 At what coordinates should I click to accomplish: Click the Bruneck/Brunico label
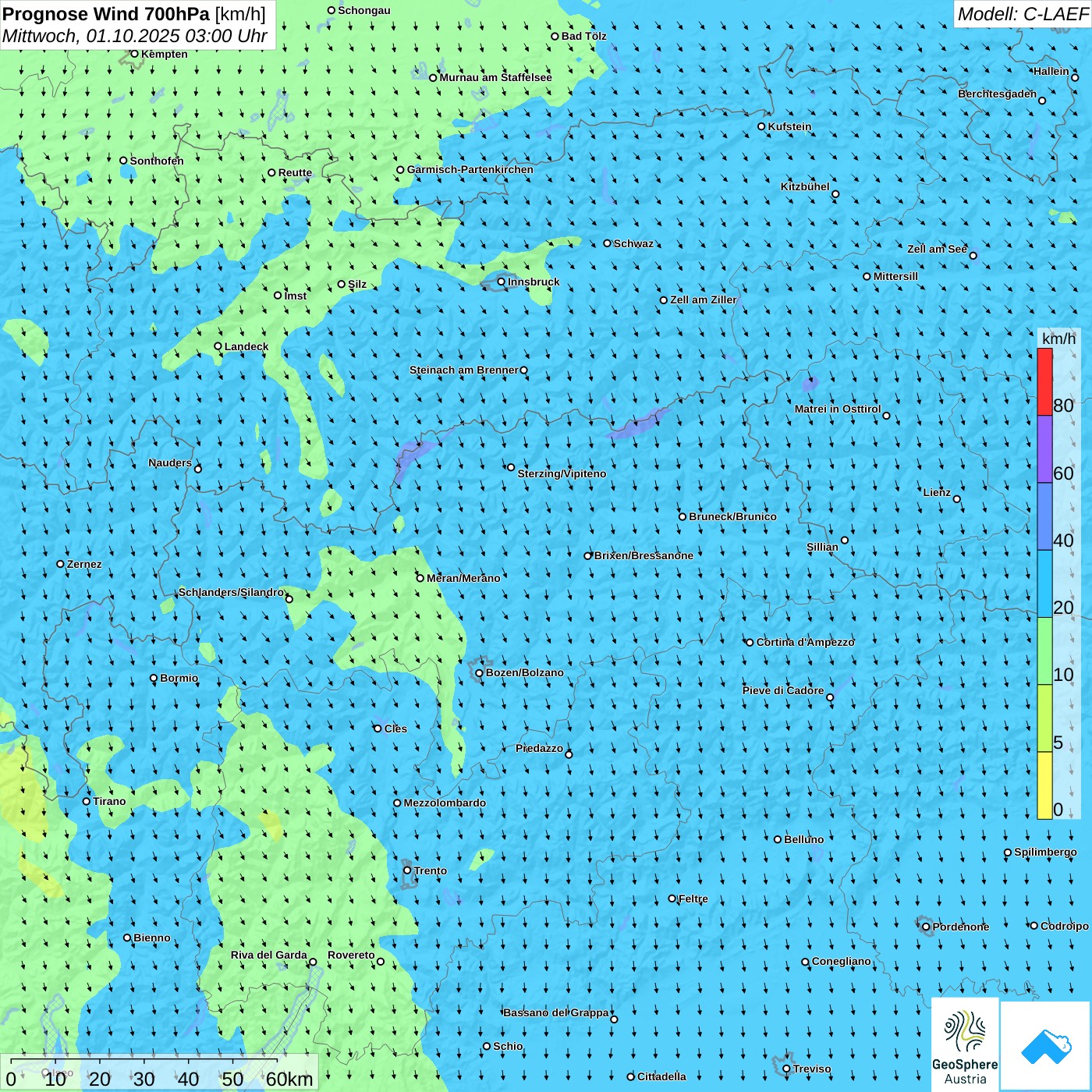[732, 516]
